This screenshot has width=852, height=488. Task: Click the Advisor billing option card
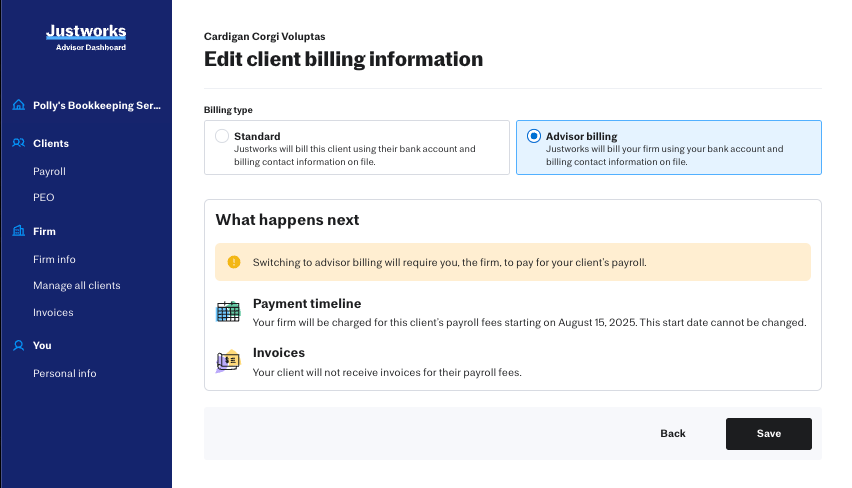(x=668, y=147)
